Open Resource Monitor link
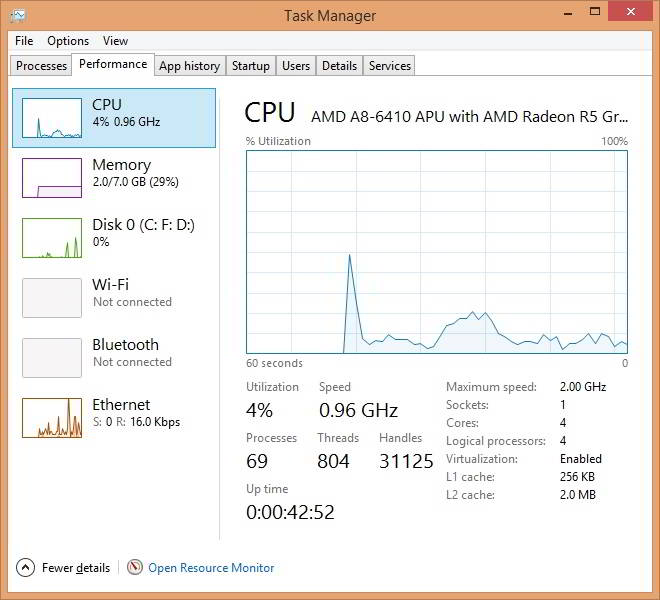 (211, 568)
